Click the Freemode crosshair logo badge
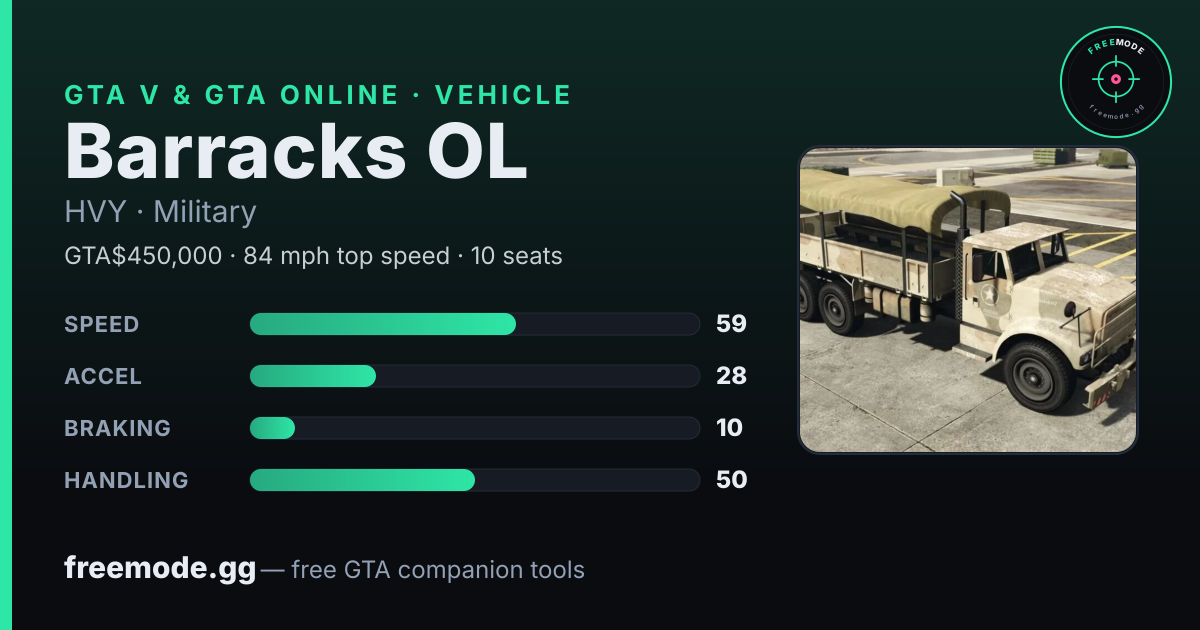This screenshot has height=630, width=1200. [1115, 81]
